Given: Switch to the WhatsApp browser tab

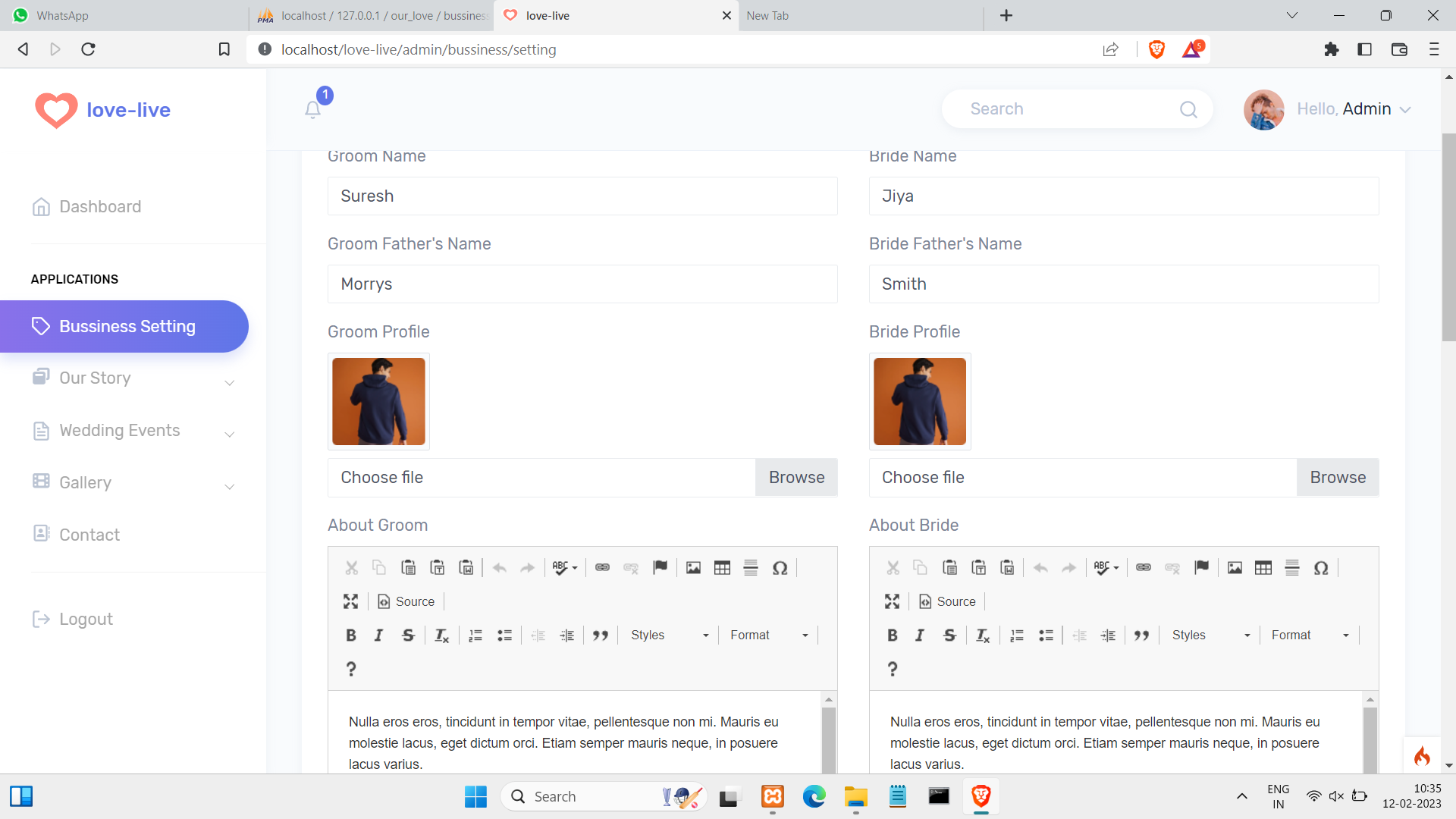Looking at the screenshot, I should click(124, 15).
